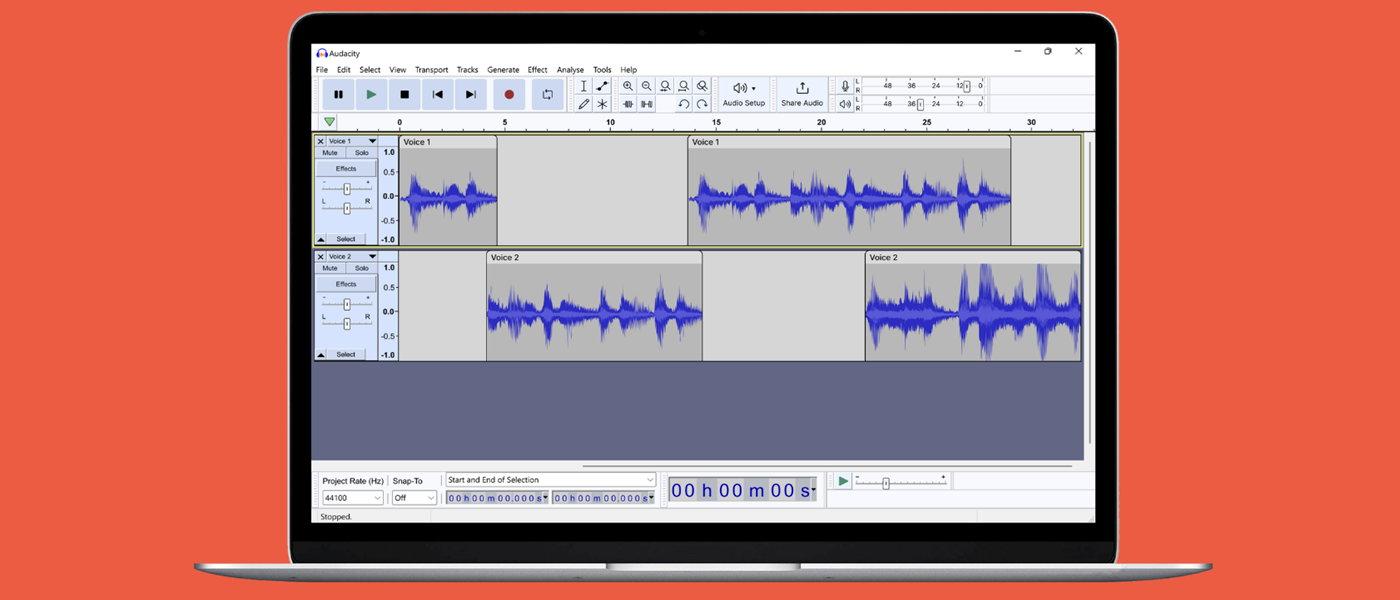Click the Silence audio selection icon
This screenshot has height=600, width=1400.
(646, 104)
